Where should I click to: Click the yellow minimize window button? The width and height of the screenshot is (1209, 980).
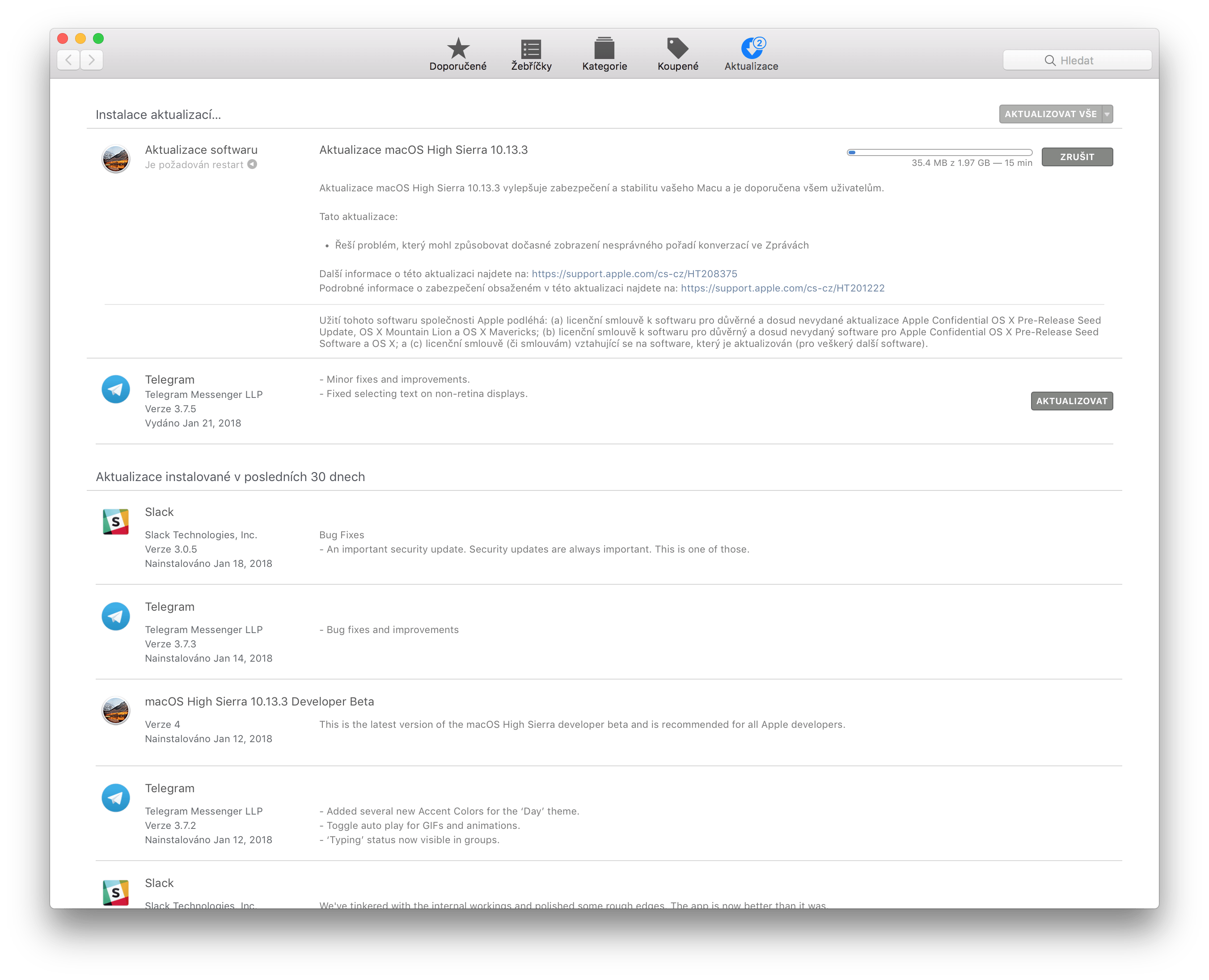81,38
